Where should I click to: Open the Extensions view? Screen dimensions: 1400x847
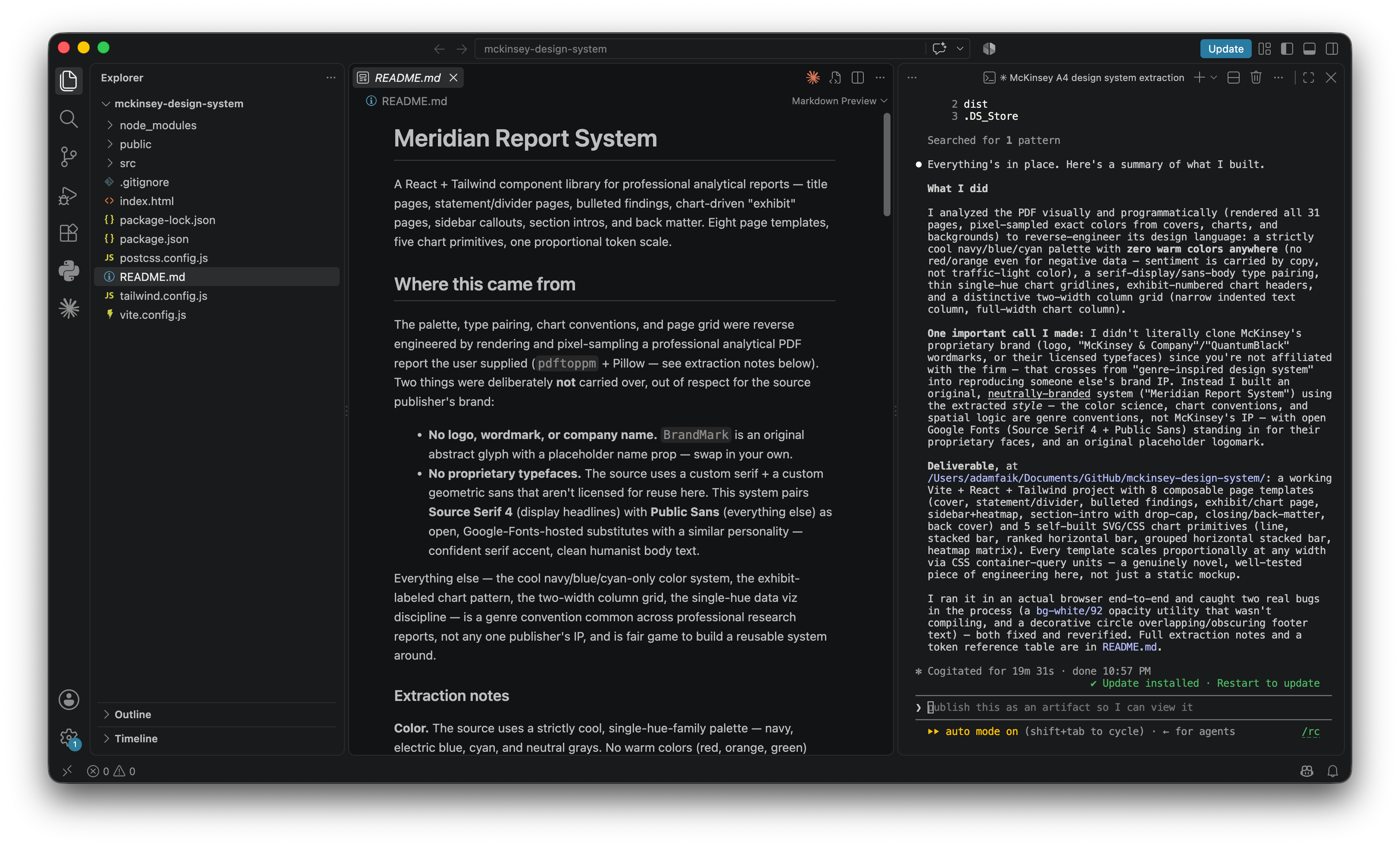pos(69,233)
